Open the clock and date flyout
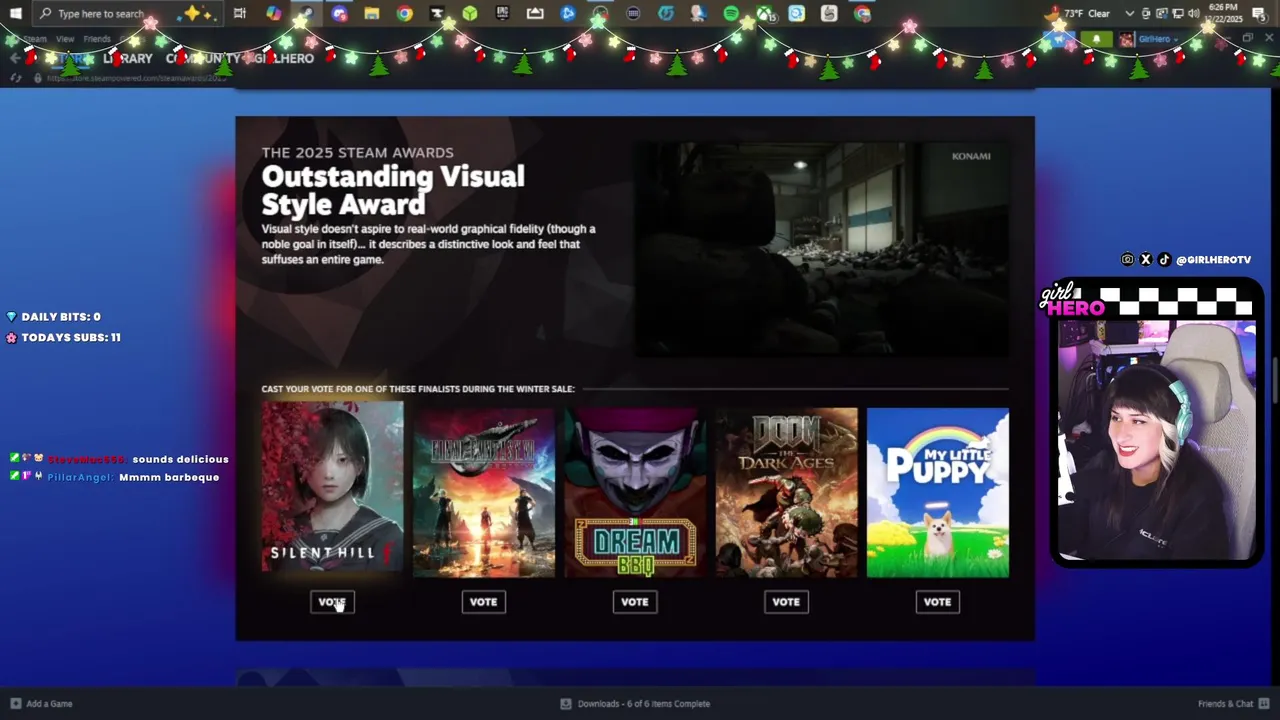This screenshot has width=1280, height=720. 1224,13
